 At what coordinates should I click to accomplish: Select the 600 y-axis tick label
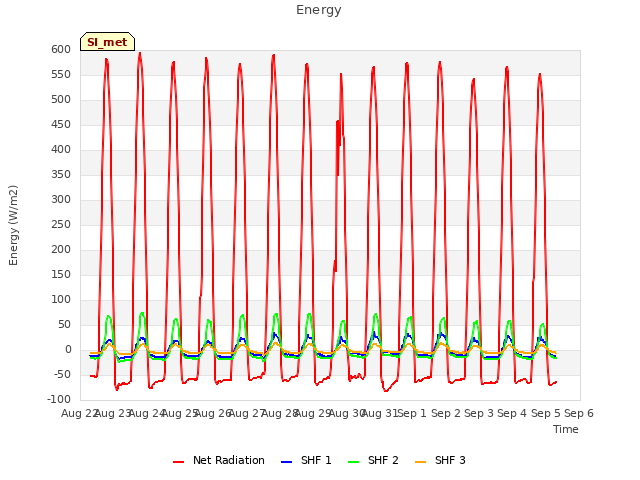(61, 50)
